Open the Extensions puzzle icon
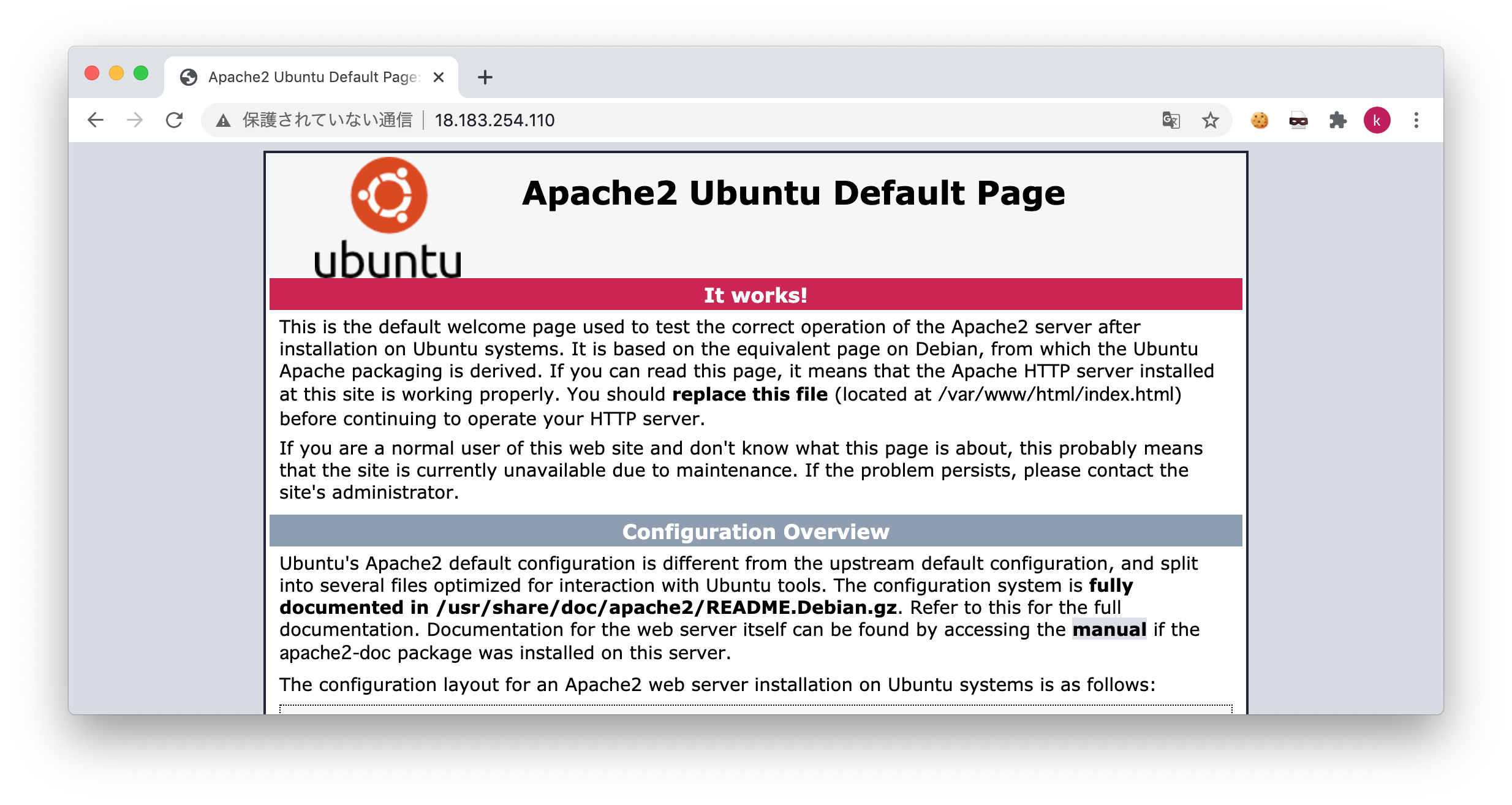Image resolution: width=1512 pixels, height=805 pixels. click(x=1338, y=120)
